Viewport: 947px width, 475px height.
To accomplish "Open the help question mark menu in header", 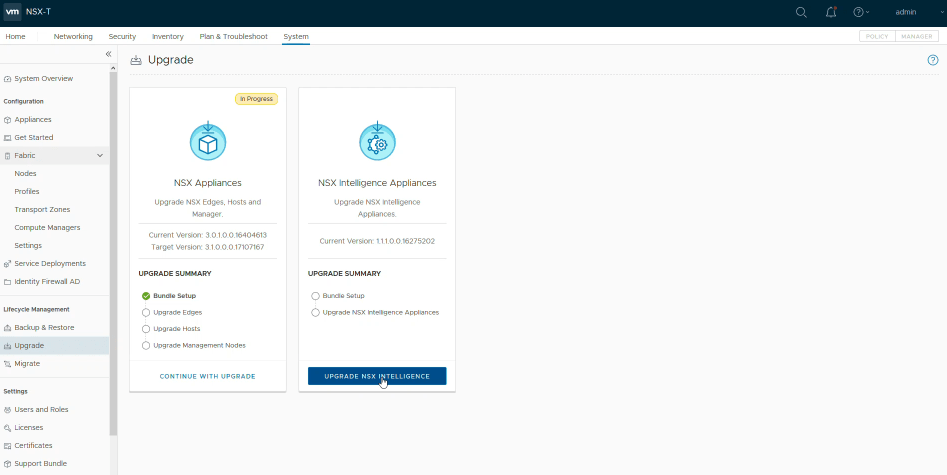I will [x=859, y=12].
